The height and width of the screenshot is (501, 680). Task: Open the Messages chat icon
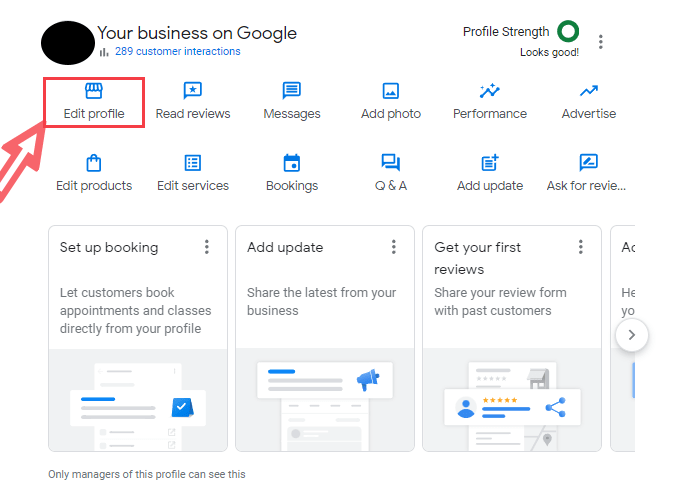coord(291,92)
